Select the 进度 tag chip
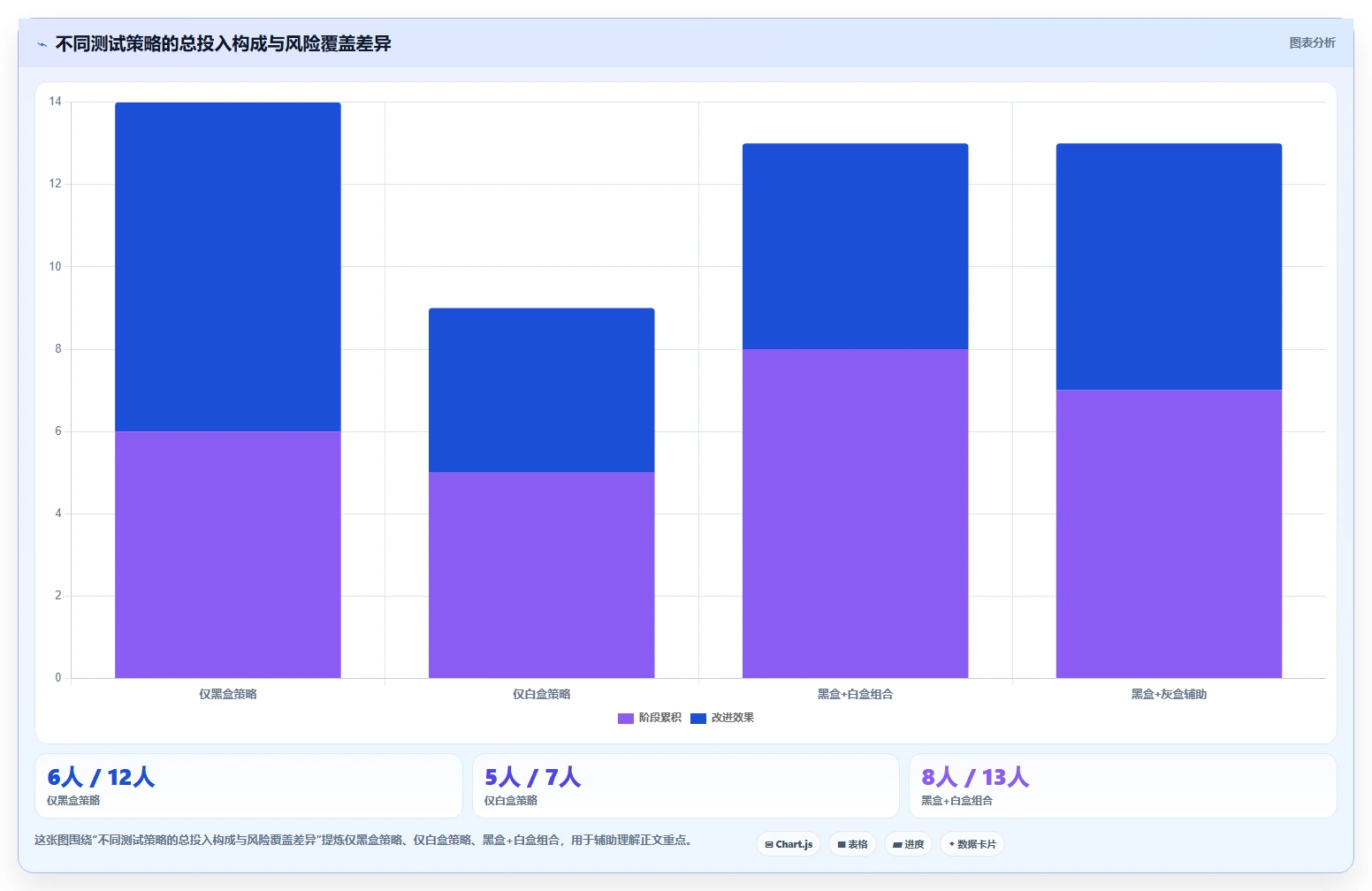Screen dimensions: 1372x891 pos(908,844)
